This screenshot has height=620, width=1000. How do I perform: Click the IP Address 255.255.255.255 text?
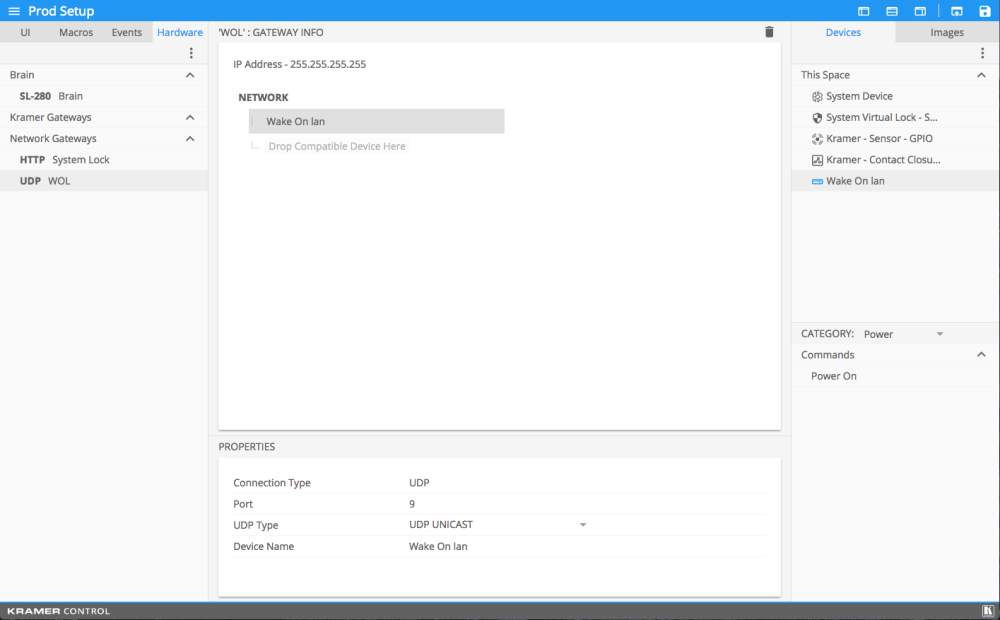[x=299, y=64]
